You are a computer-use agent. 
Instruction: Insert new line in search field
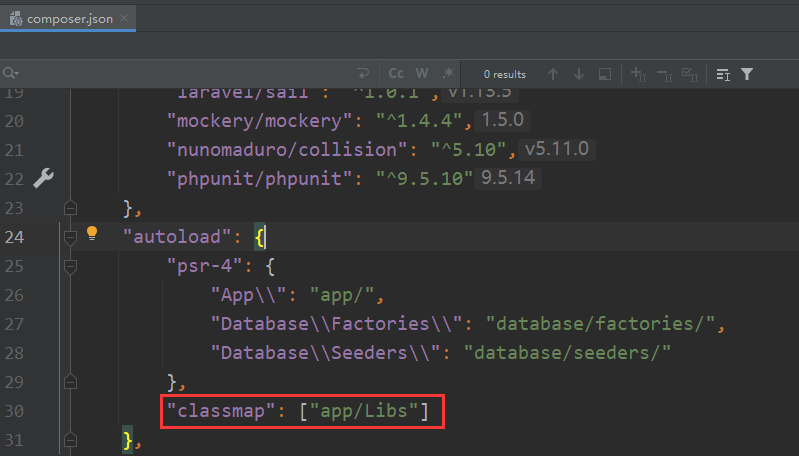(x=363, y=74)
